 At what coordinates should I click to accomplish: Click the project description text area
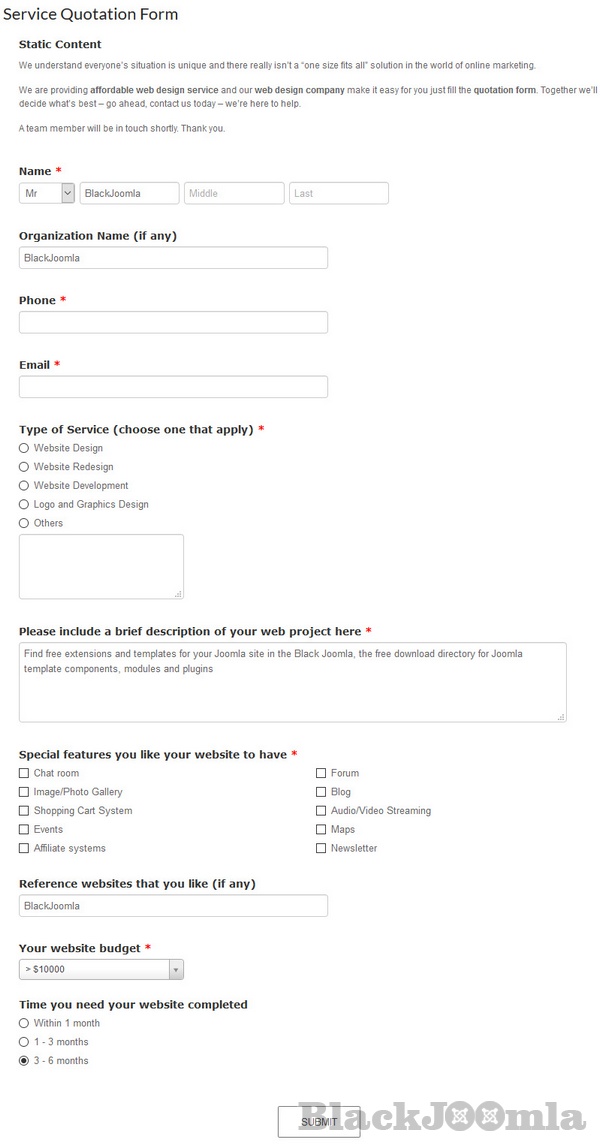coord(292,682)
